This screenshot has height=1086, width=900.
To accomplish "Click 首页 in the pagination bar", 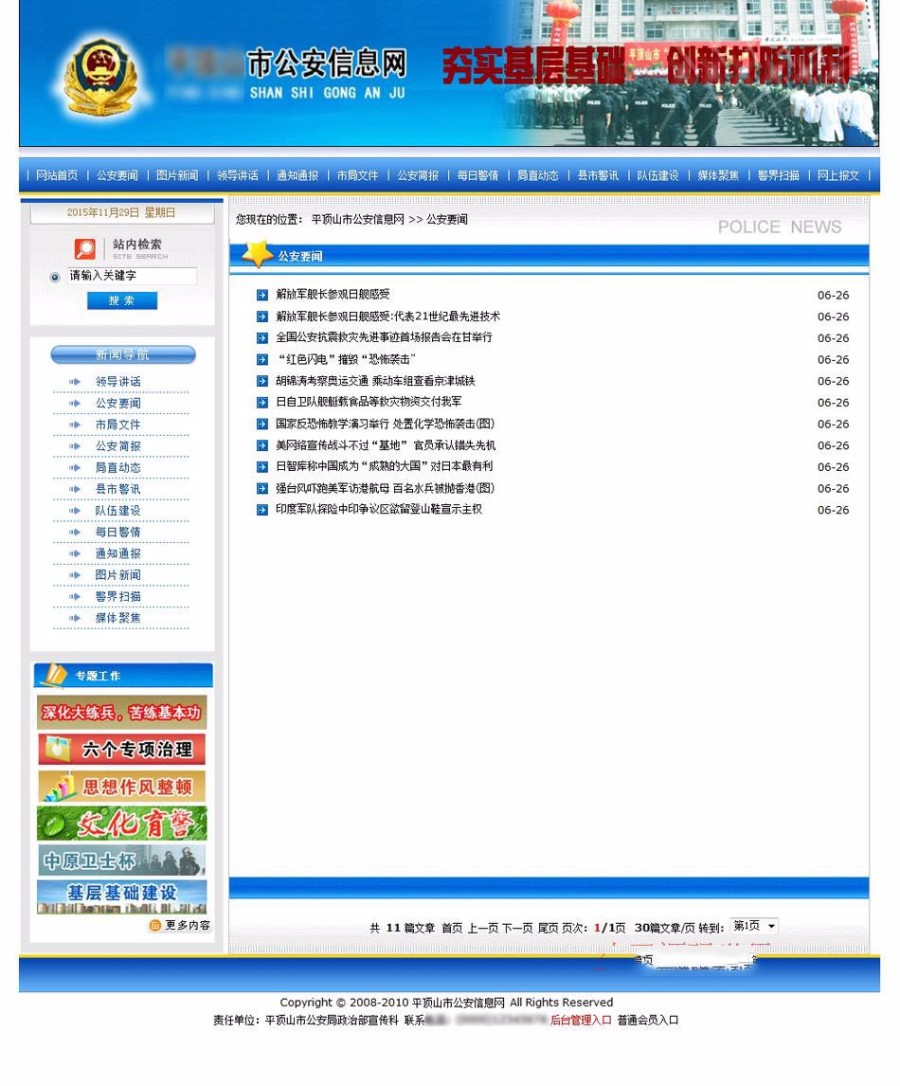I will 452,928.
